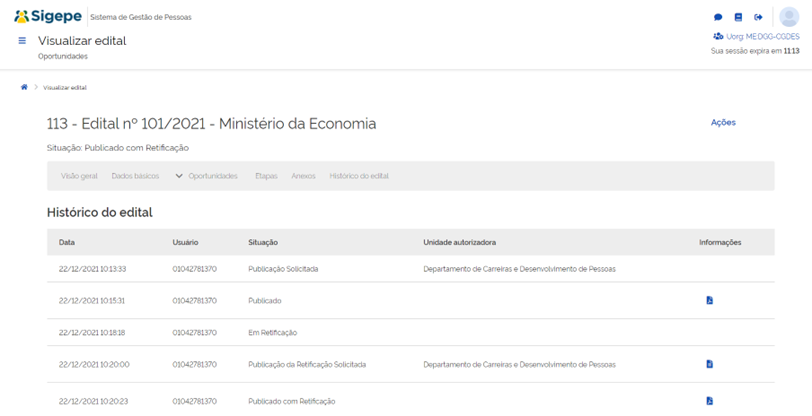Click the logout exit icon
This screenshot has height=416, width=812.
[758, 17]
